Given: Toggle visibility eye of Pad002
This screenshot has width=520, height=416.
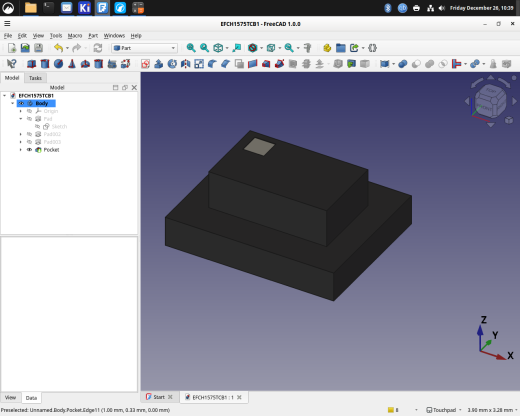Looking at the screenshot, I should coord(29,134).
